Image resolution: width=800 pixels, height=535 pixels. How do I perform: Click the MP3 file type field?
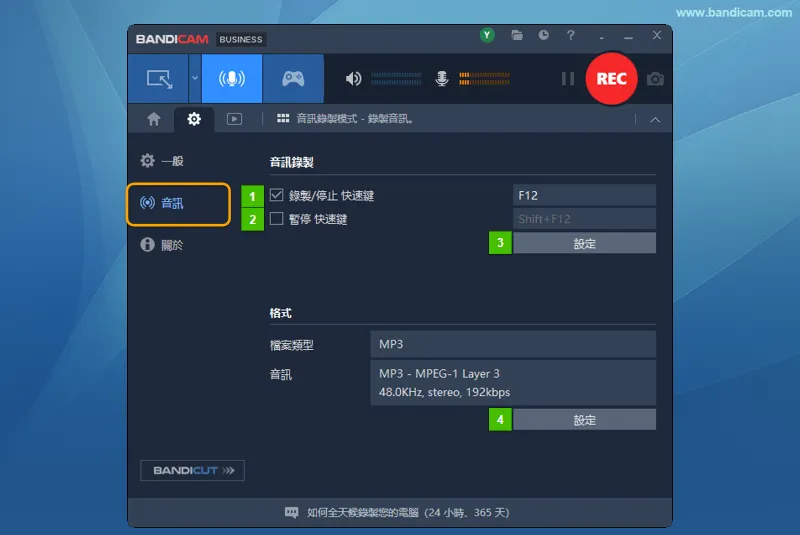coord(513,344)
